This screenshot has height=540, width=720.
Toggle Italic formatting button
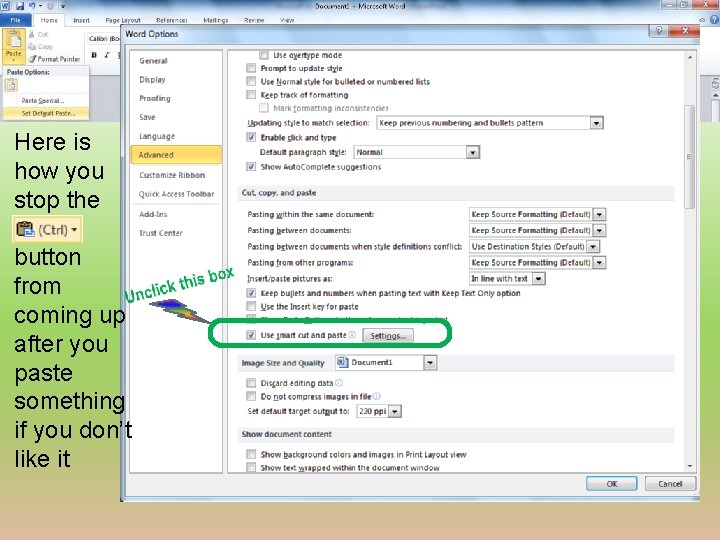(x=107, y=55)
